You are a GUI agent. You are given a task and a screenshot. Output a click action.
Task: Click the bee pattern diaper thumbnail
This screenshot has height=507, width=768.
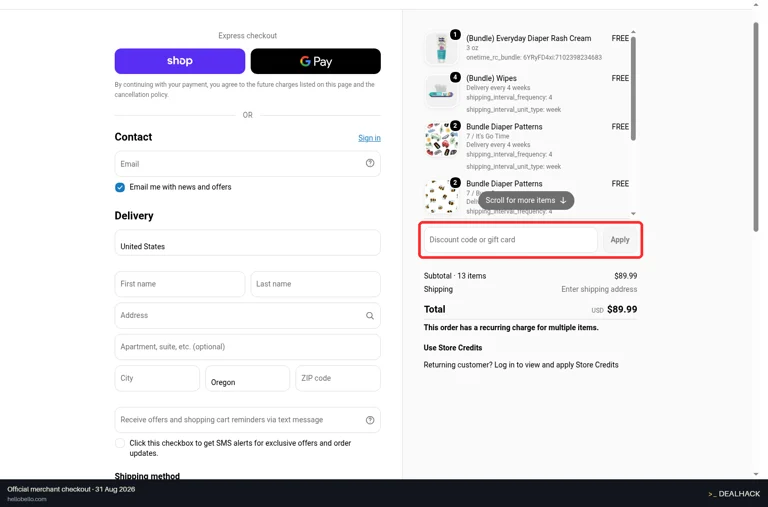click(x=441, y=196)
